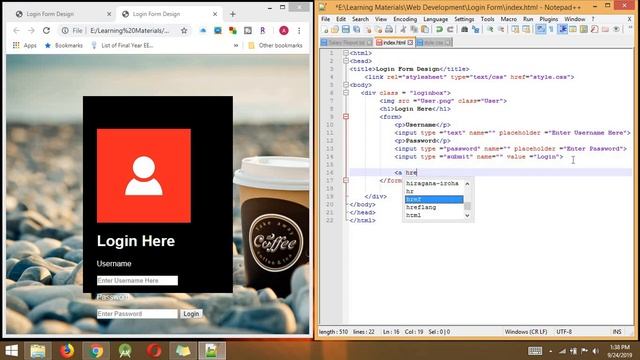Image resolution: width=640 pixels, height=360 pixels.
Task: Open the Language menu
Action: tap(436, 19)
